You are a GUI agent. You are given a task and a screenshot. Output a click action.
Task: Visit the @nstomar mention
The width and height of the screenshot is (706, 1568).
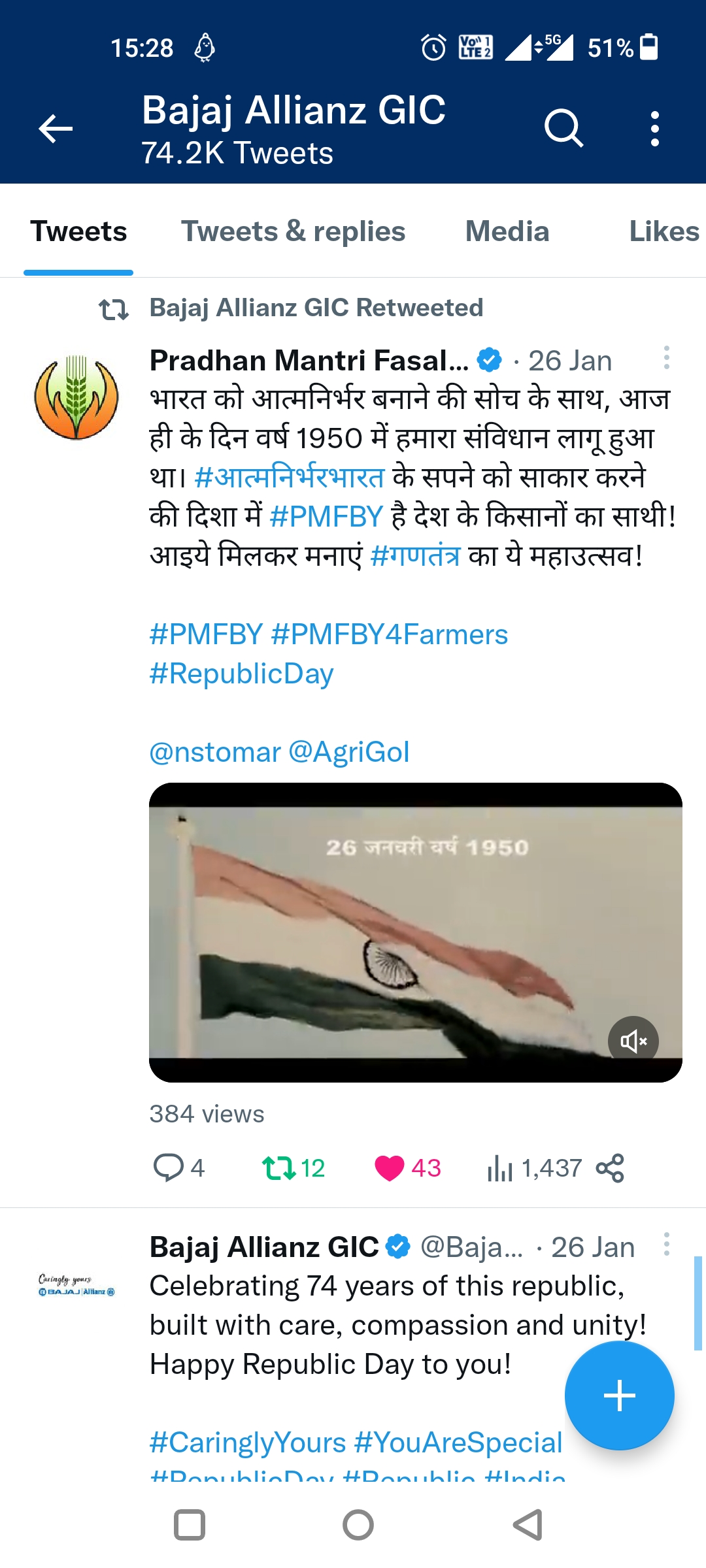(x=215, y=752)
